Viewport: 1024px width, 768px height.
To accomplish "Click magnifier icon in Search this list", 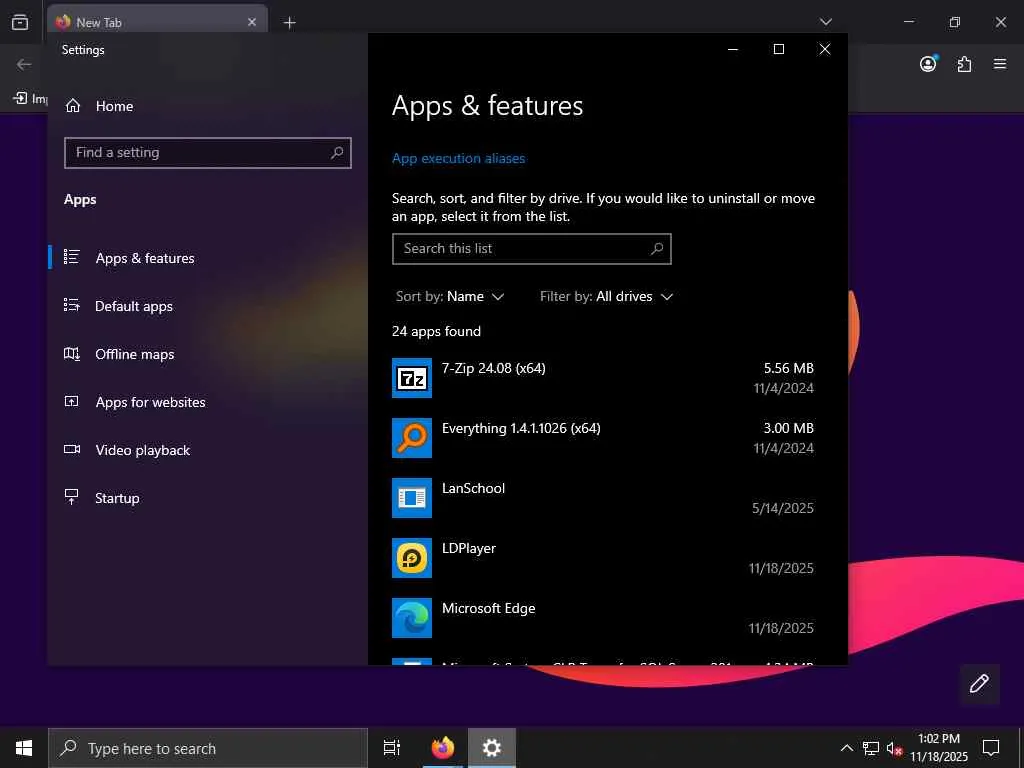I will click(657, 248).
